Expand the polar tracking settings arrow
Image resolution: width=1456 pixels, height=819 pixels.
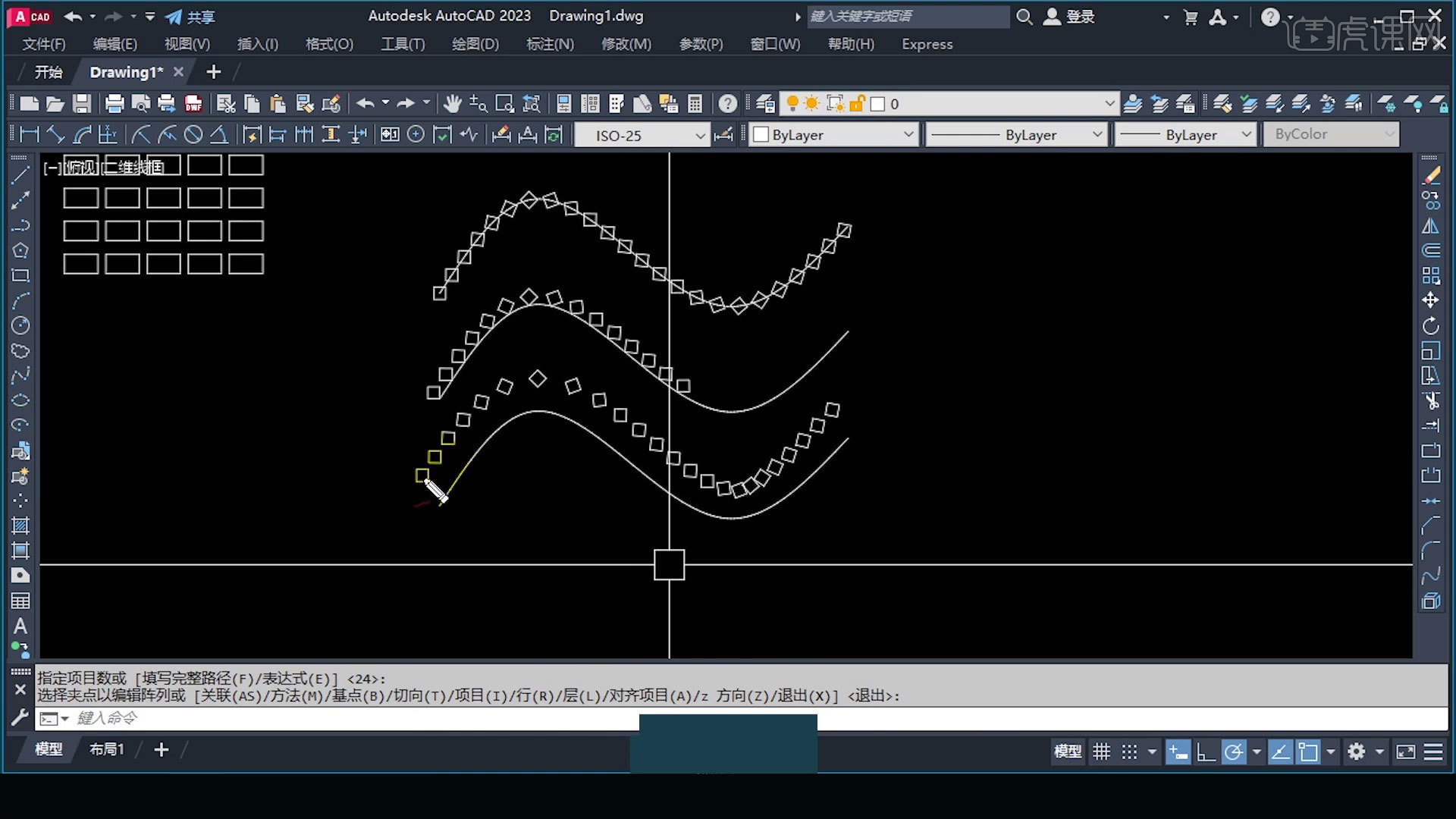coord(1257,752)
